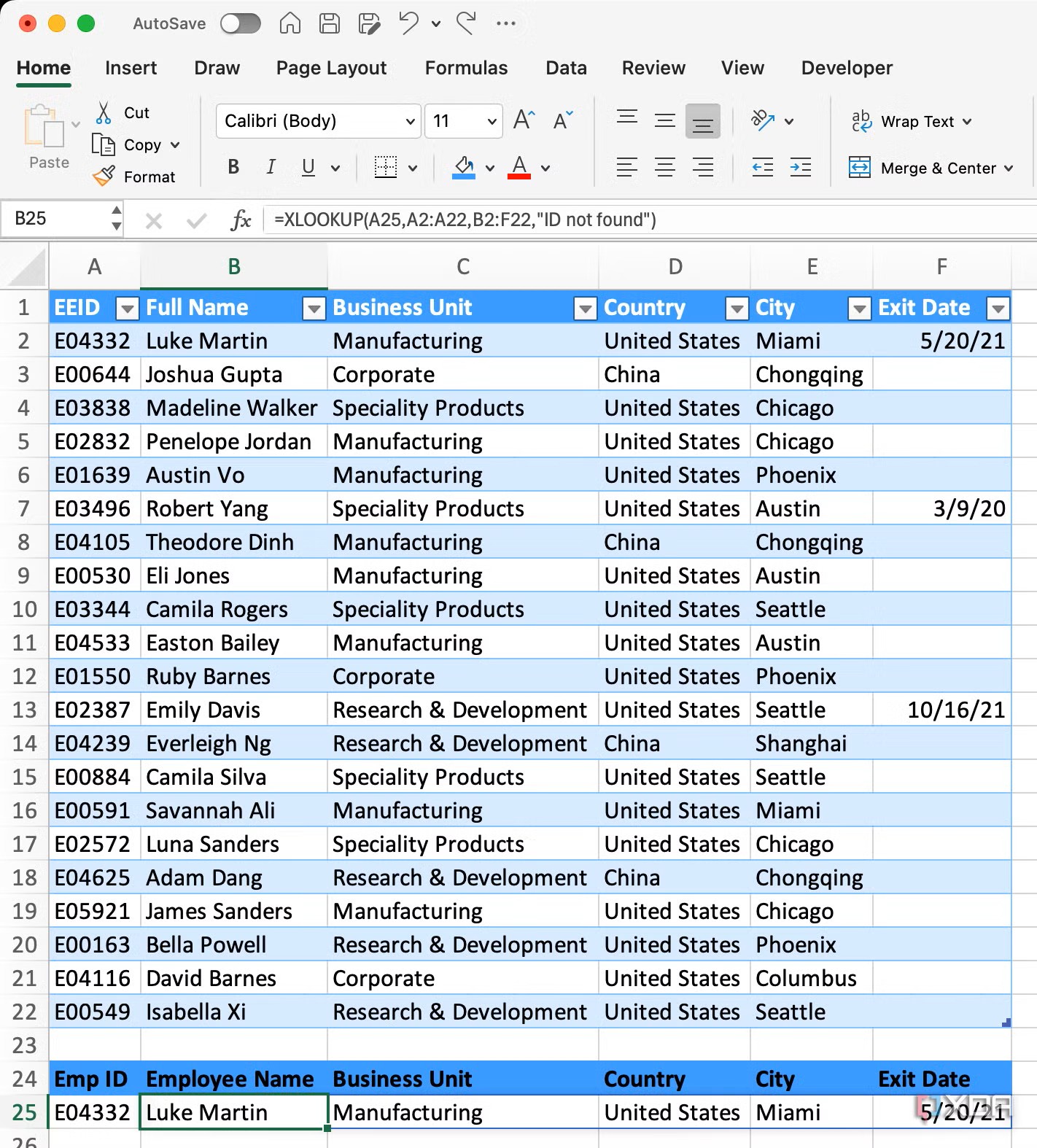This screenshot has height=1148, width=1037.
Task: Apply the red Font Color swatch
Action: [518, 167]
